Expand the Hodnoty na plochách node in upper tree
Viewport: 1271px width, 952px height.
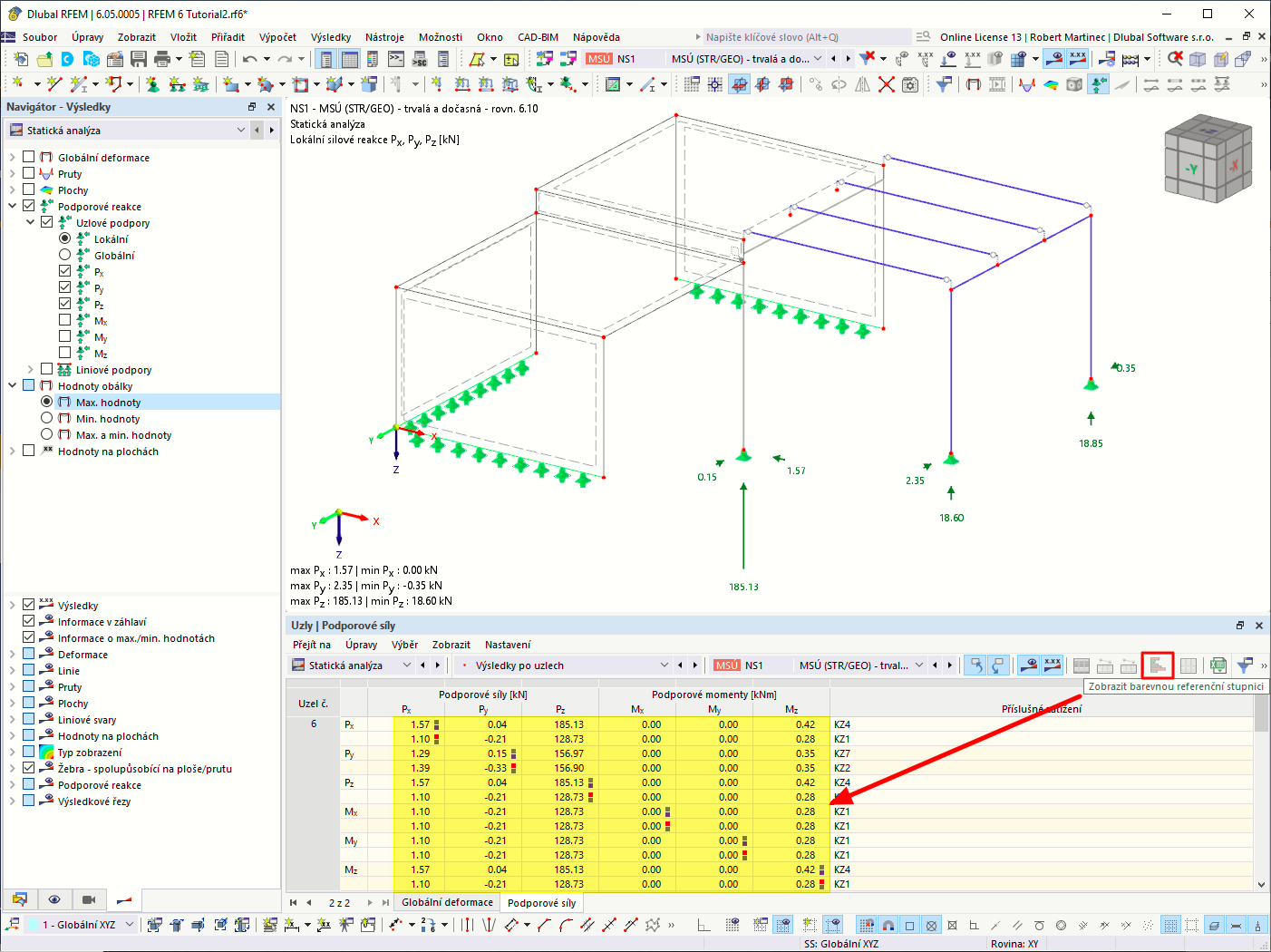coord(12,451)
